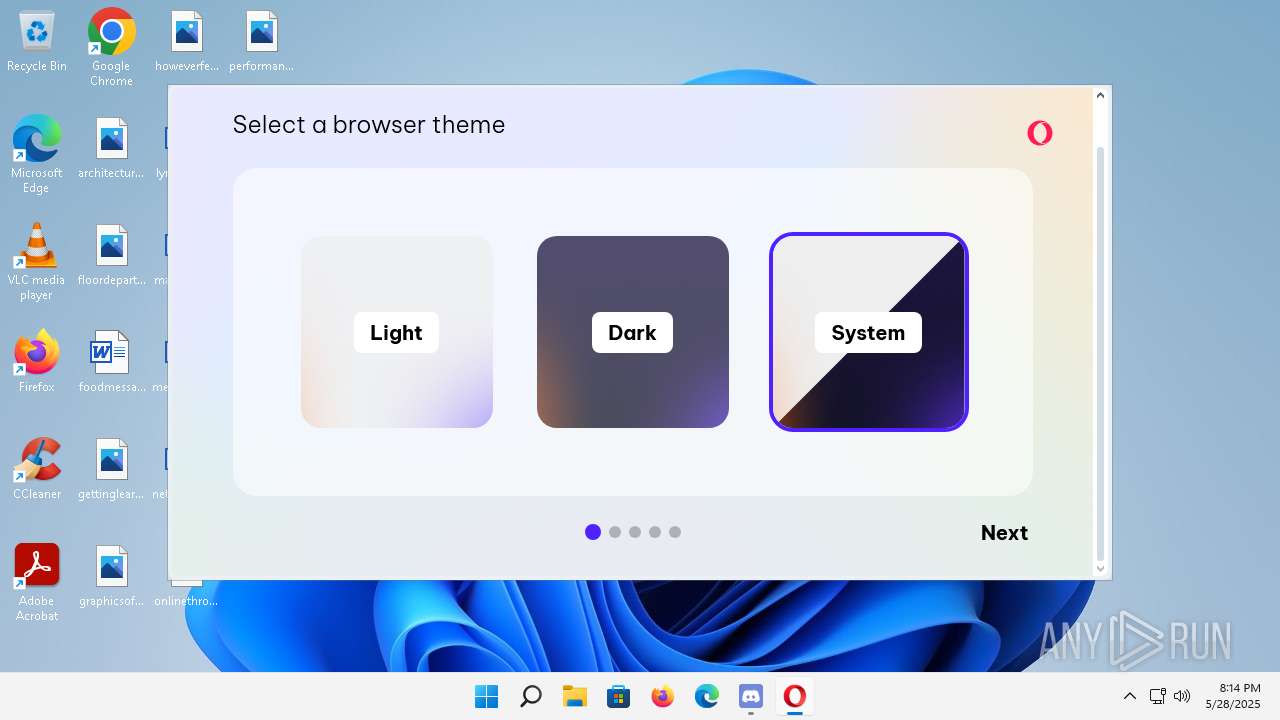Click the vertical scrollbar thumb in the setup dialog
The width and height of the screenshot is (1280, 720).
[x=1100, y=353]
